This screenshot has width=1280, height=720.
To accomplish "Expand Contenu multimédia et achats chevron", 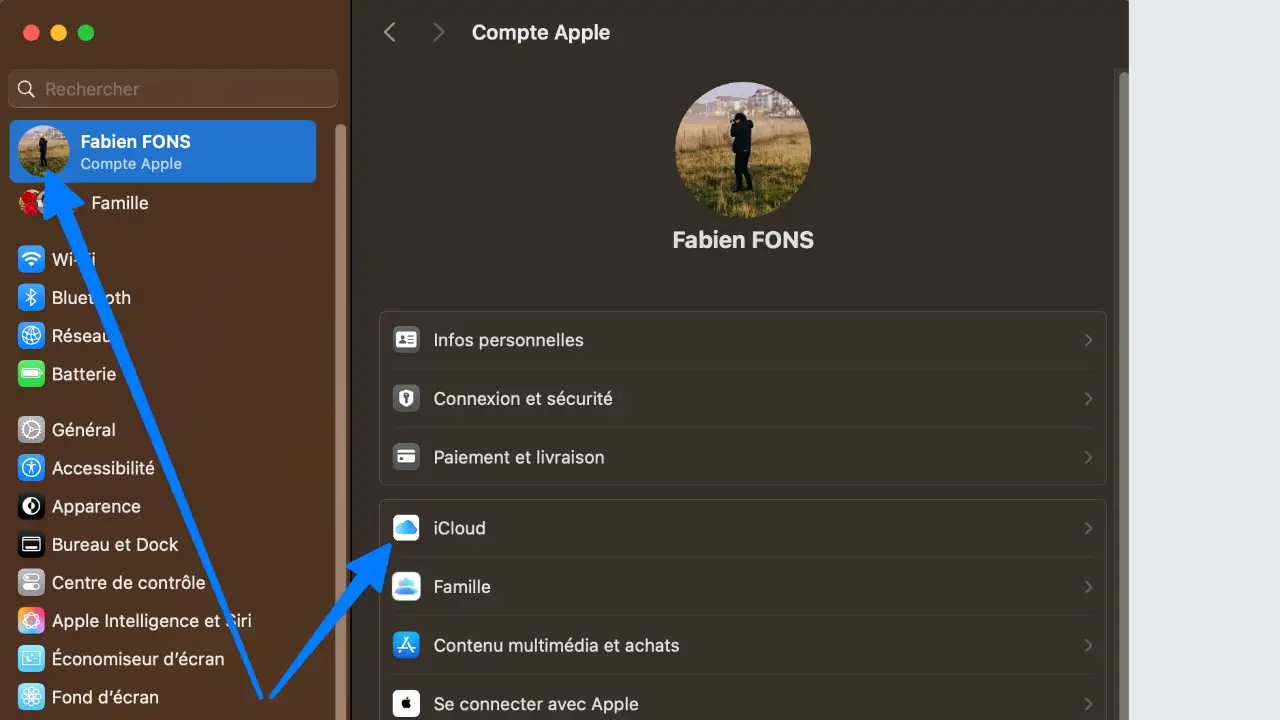I will point(1088,645).
